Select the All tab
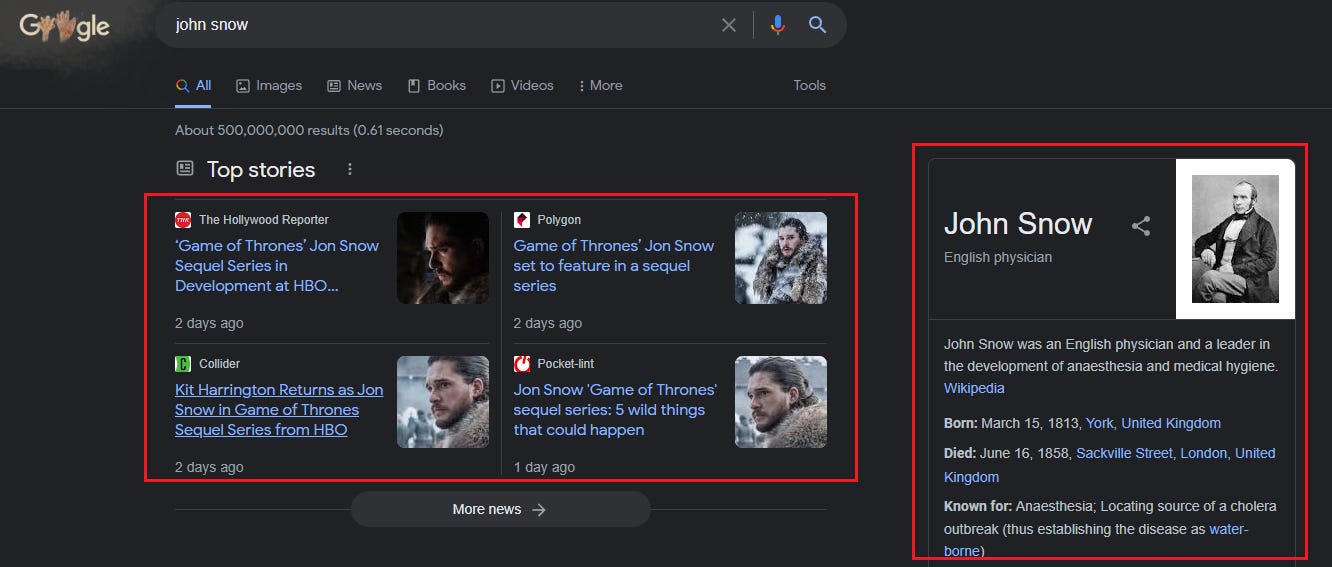The width and height of the screenshot is (1332, 567). pyautogui.click(x=193, y=86)
